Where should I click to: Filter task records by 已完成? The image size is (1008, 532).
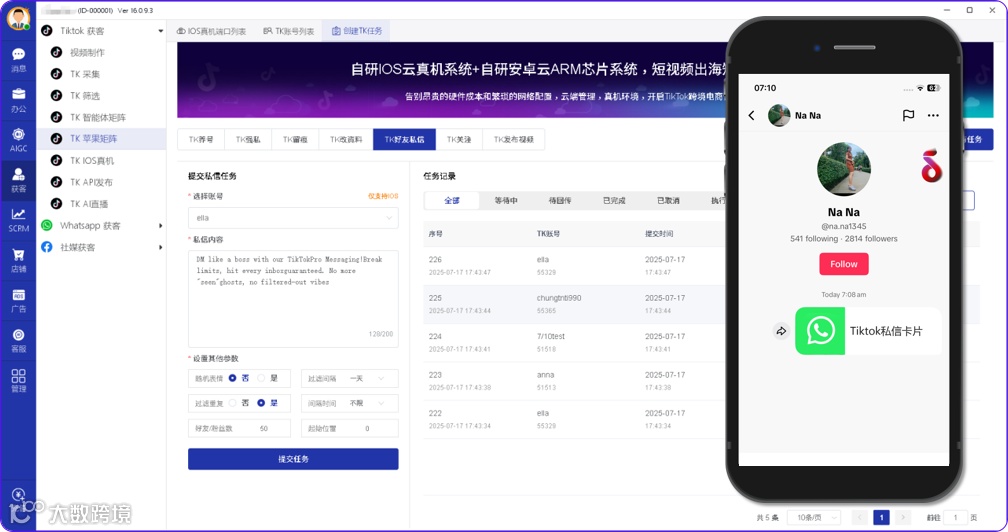tap(614, 200)
